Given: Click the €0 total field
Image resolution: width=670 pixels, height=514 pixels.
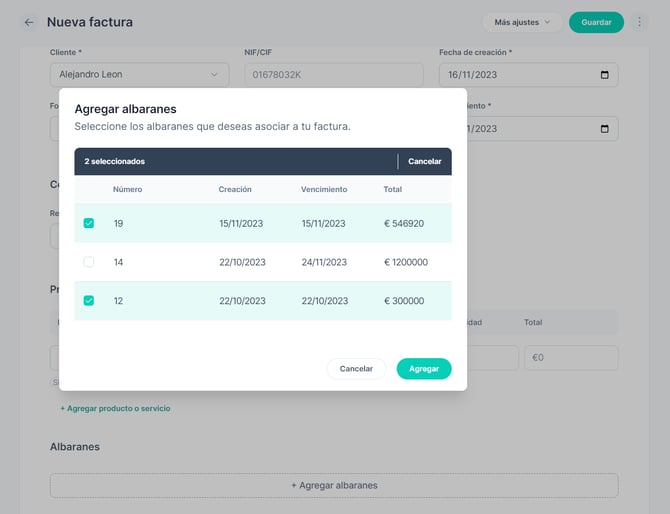Looking at the screenshot, I should coord(571,357).
